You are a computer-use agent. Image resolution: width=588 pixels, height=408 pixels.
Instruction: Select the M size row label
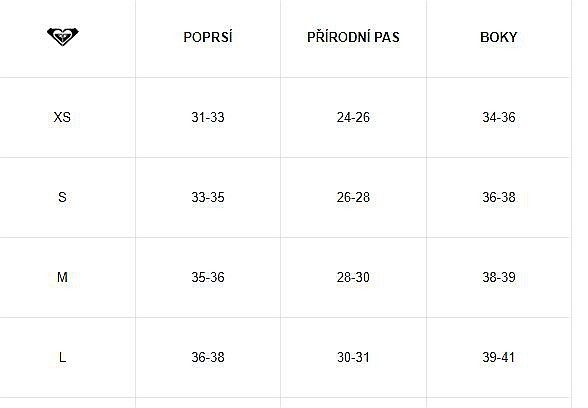coord(62,278)
